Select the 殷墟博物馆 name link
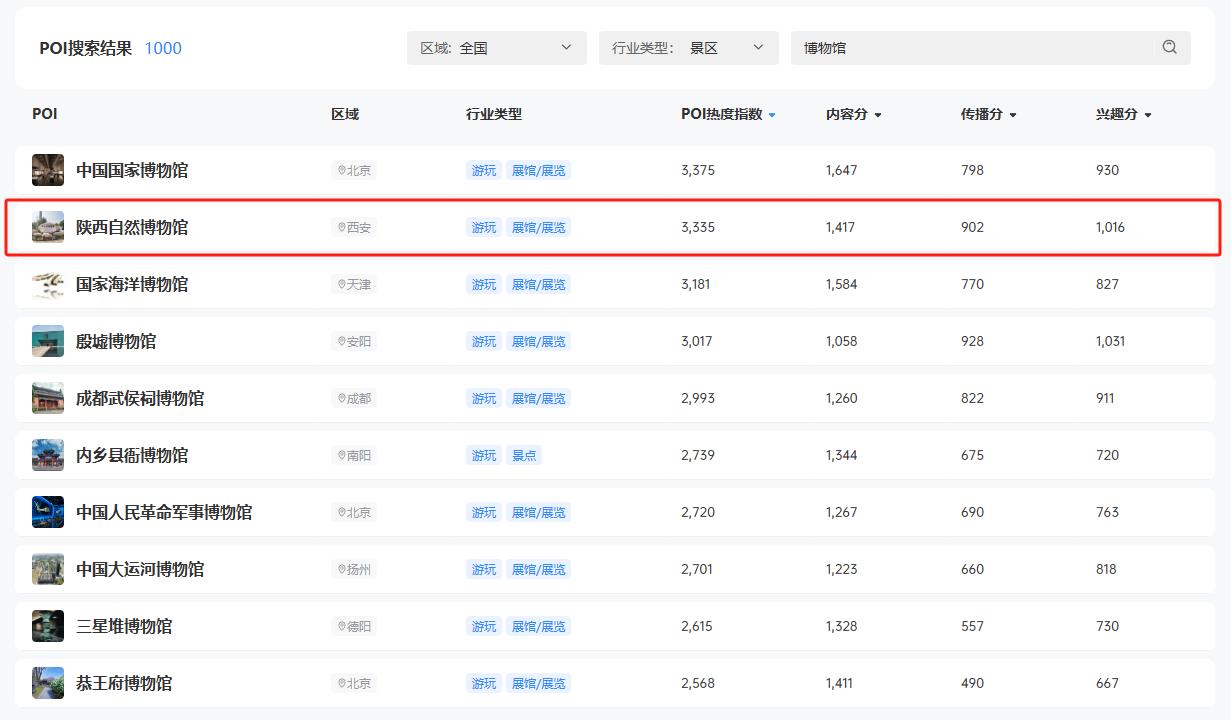The image size is (1231, 720). pos(116,341)
